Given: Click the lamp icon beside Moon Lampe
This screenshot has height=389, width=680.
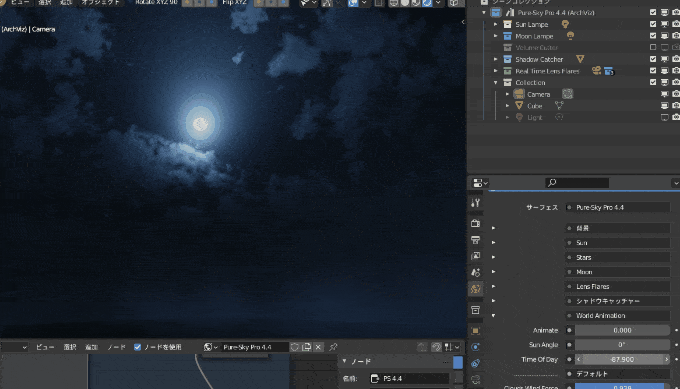Looking at the screenshot, I should 570,36.
